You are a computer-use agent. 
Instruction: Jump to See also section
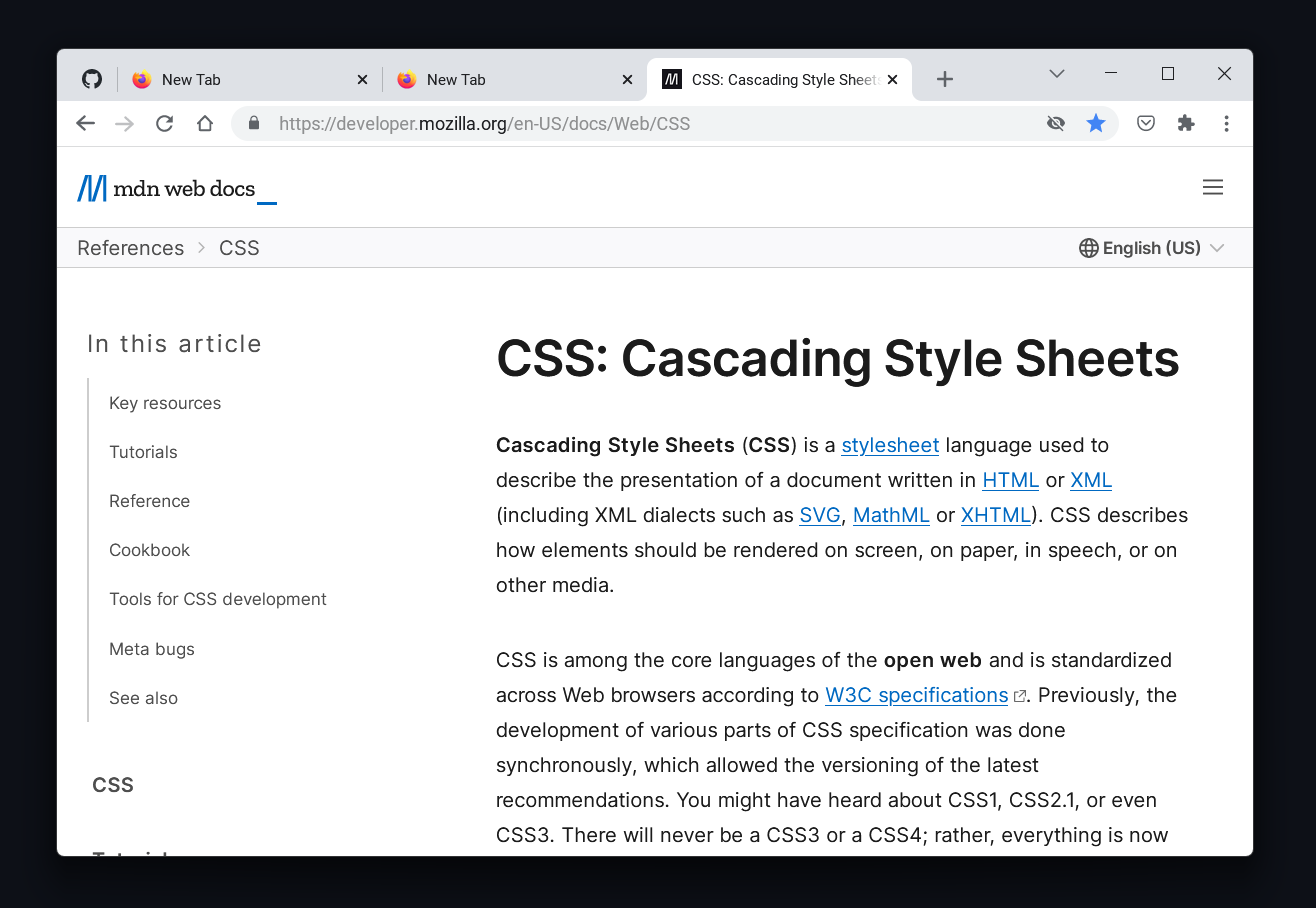pyautogui.click(x=143, y=698)
